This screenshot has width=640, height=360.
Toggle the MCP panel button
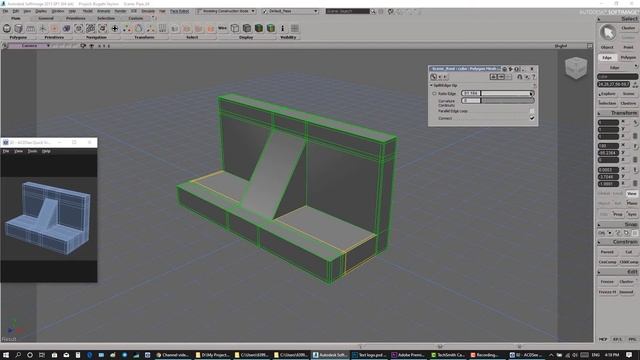(x=603, y=339)
